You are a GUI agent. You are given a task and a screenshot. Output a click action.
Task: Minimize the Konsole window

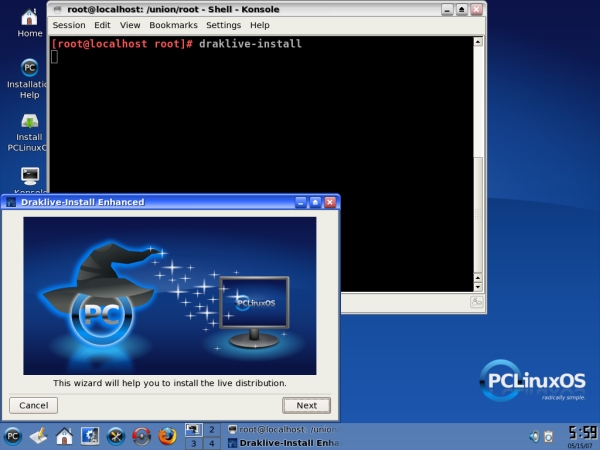pos(447,9)
